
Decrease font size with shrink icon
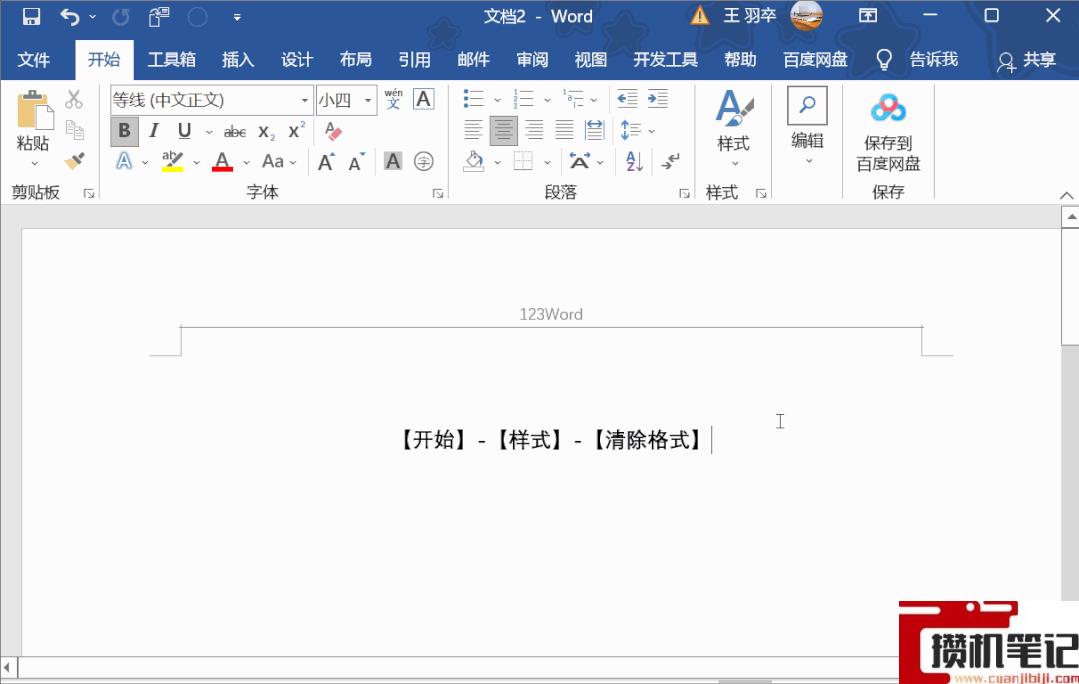(356, 162)
